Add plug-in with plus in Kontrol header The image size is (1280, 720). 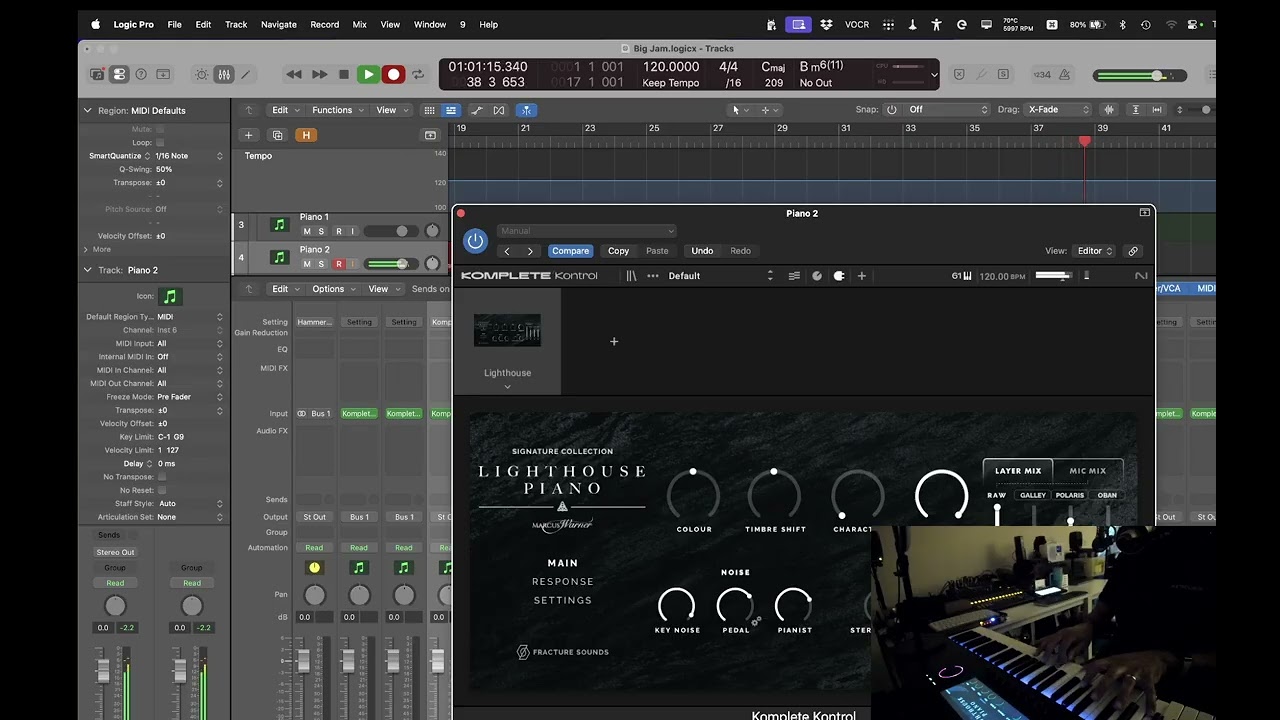coord(861,276)
